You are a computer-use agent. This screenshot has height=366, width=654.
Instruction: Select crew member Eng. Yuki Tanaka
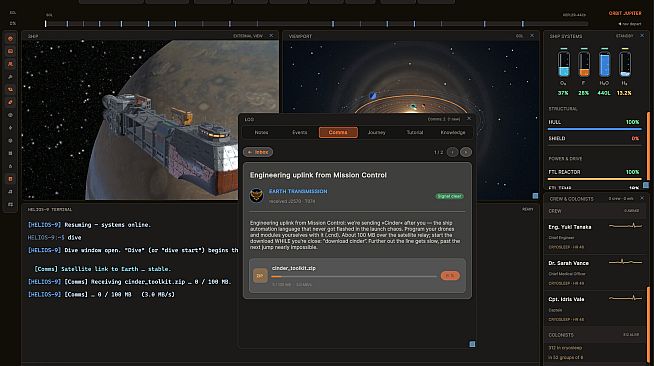click(595, 236)
